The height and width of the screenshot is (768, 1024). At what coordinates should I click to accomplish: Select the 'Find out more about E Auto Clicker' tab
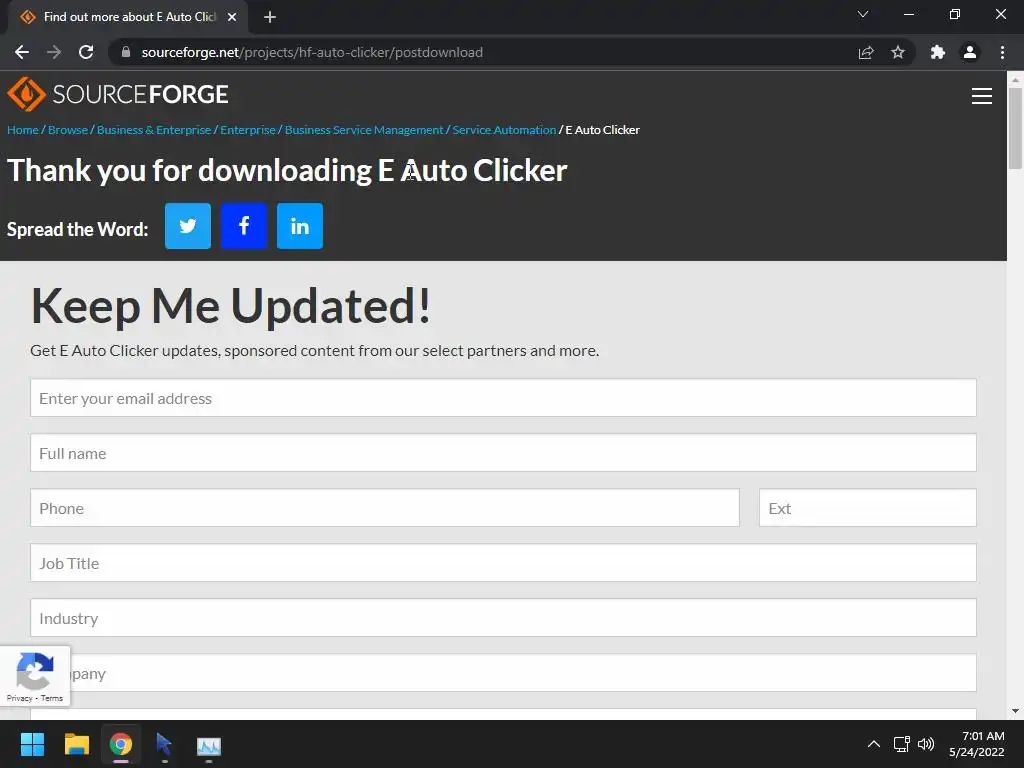coord(129,17)
